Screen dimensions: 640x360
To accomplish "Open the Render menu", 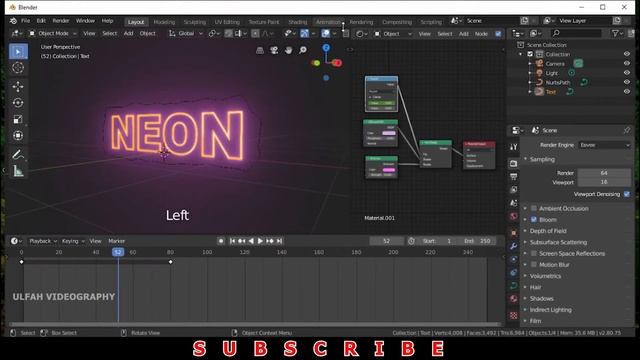I will coord(61,20).
